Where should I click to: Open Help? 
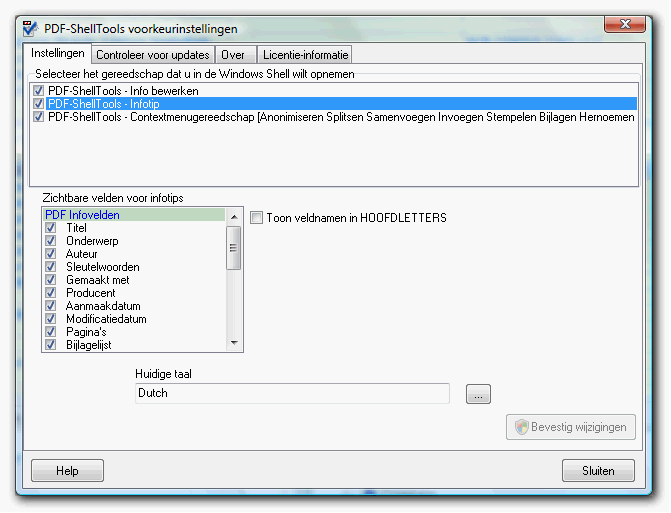67,471
